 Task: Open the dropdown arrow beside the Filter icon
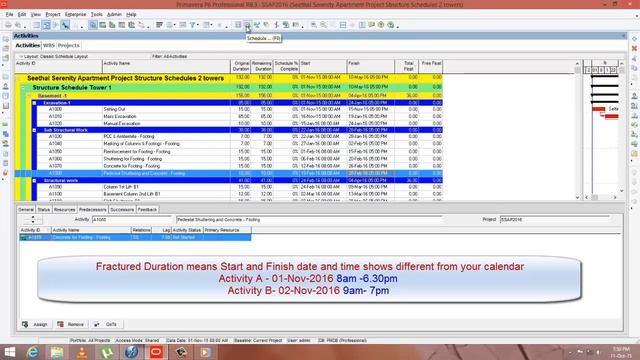click(198, 25)
